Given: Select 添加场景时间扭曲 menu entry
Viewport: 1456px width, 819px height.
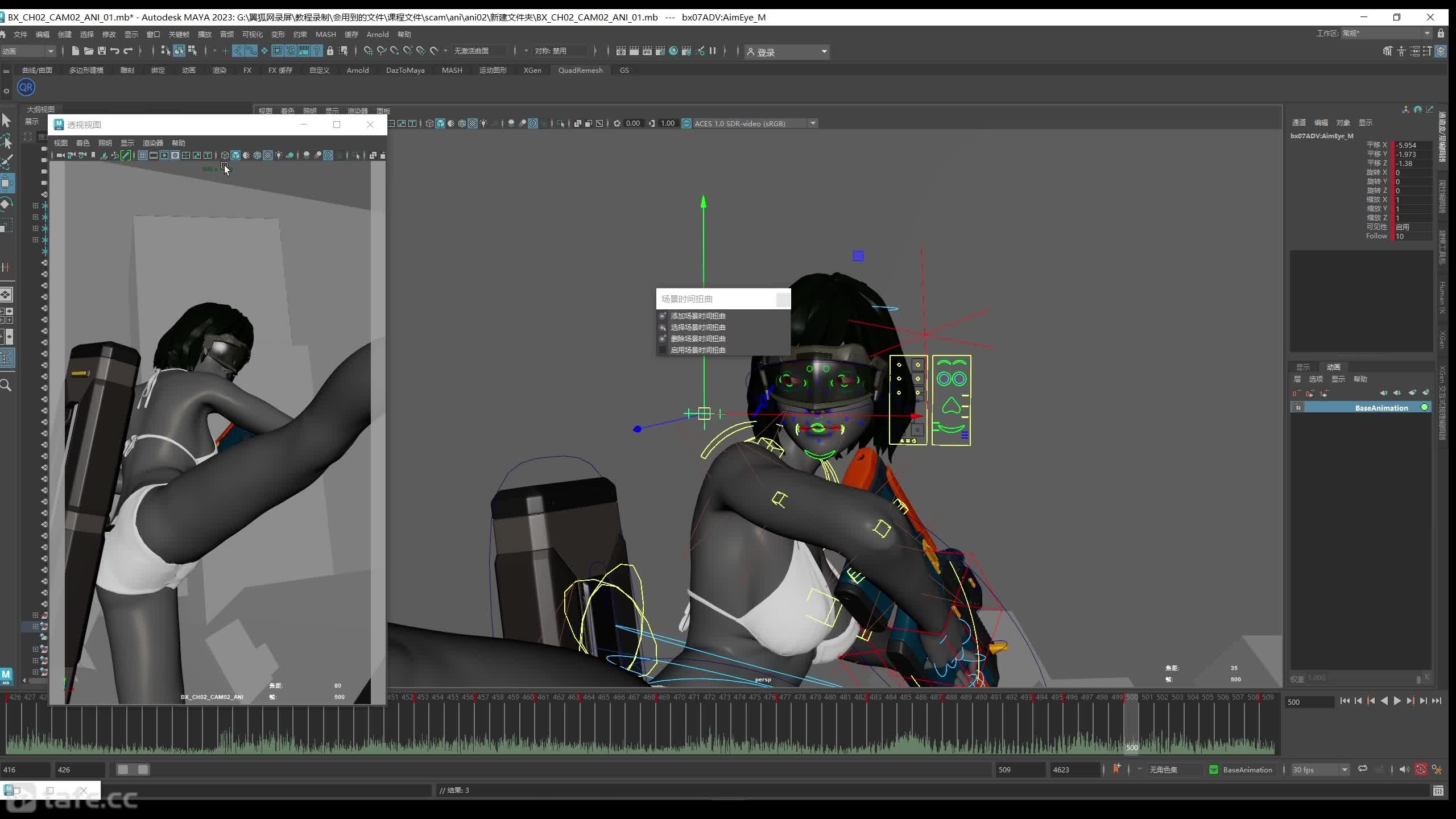Looking at the screenshot, I should (698, 316).
